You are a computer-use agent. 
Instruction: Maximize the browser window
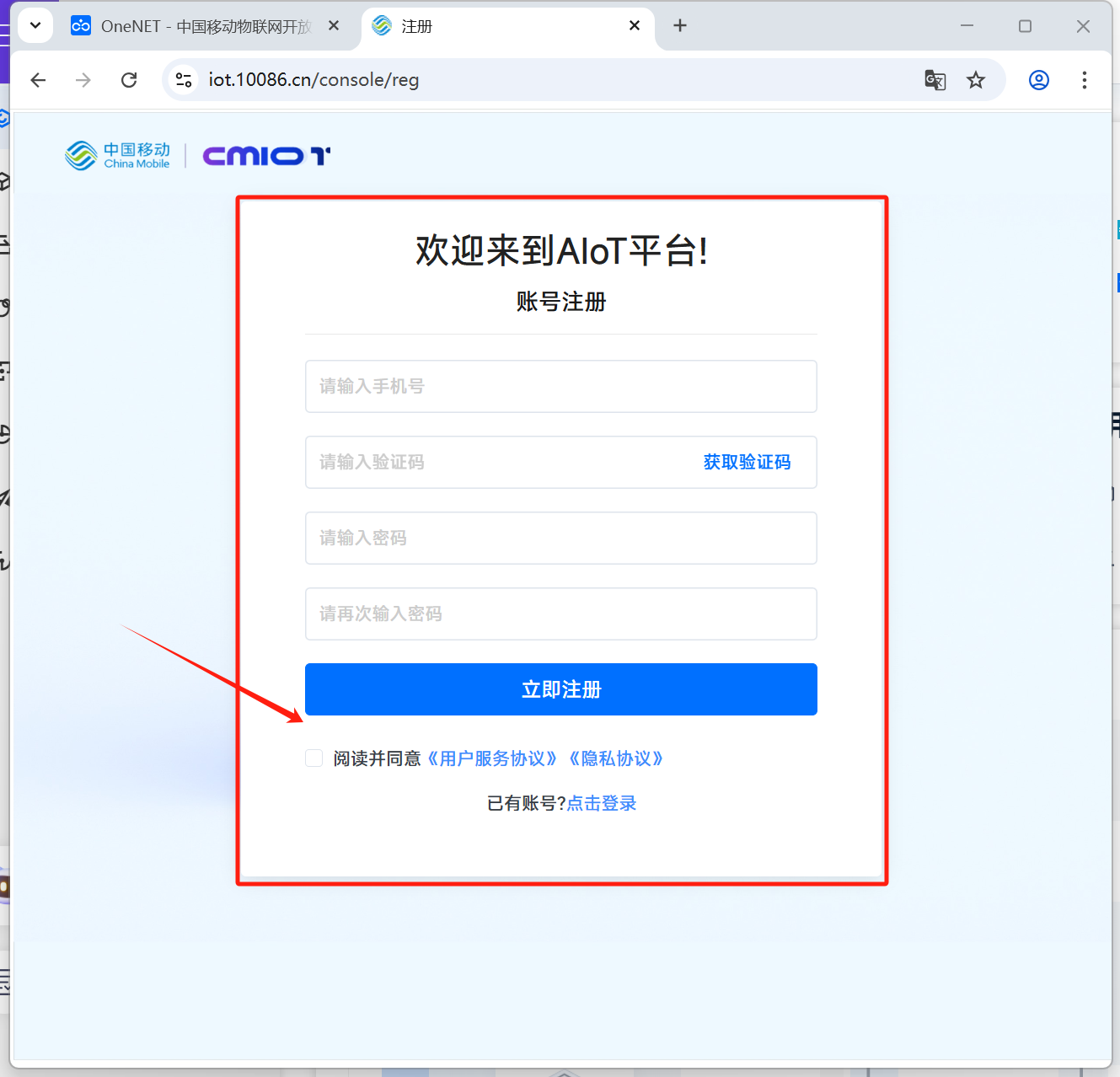1025,26
